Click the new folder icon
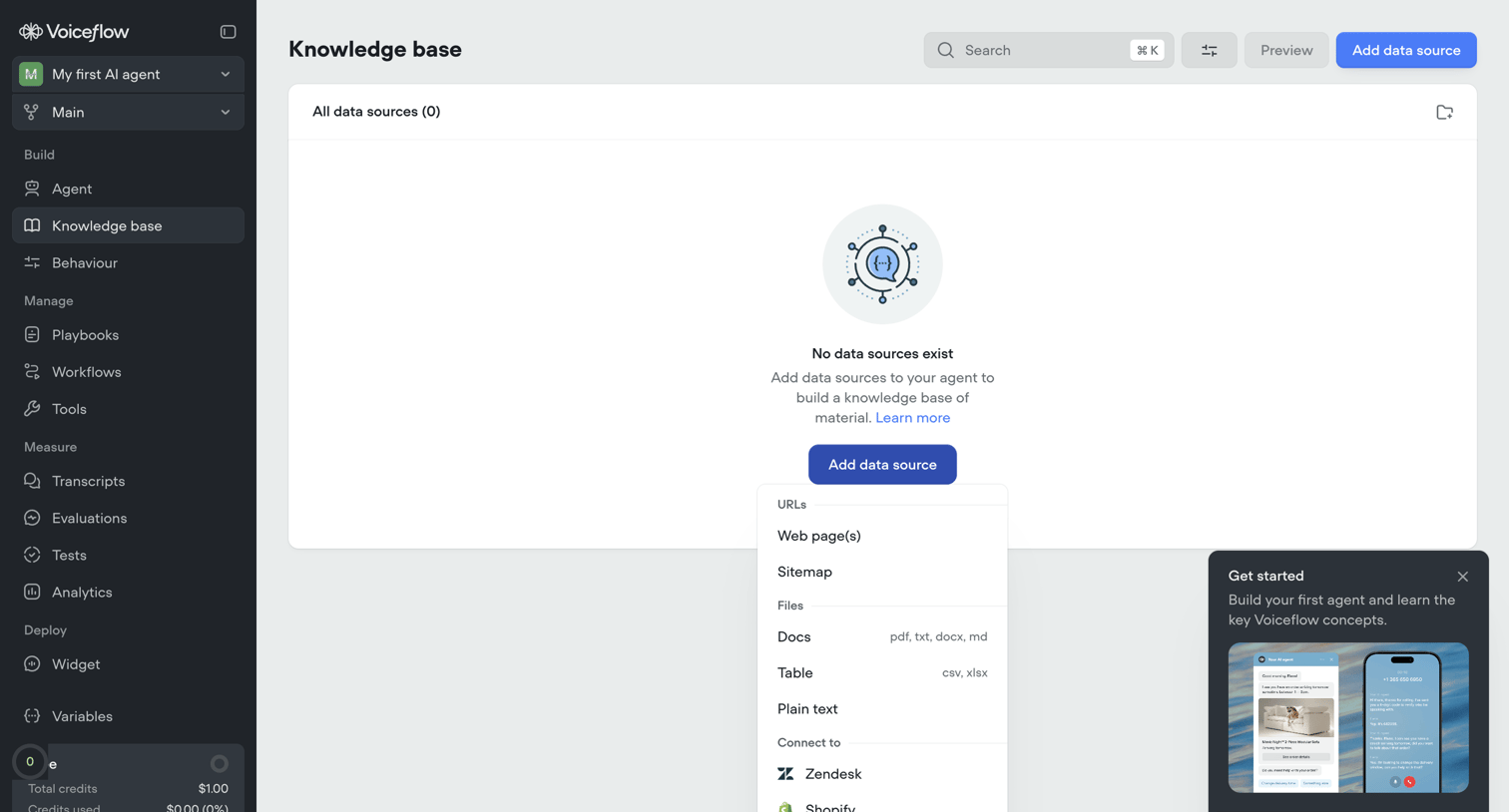This screenshot has height=812, width=1509. pyautogui.click(x=1444, y=112)
